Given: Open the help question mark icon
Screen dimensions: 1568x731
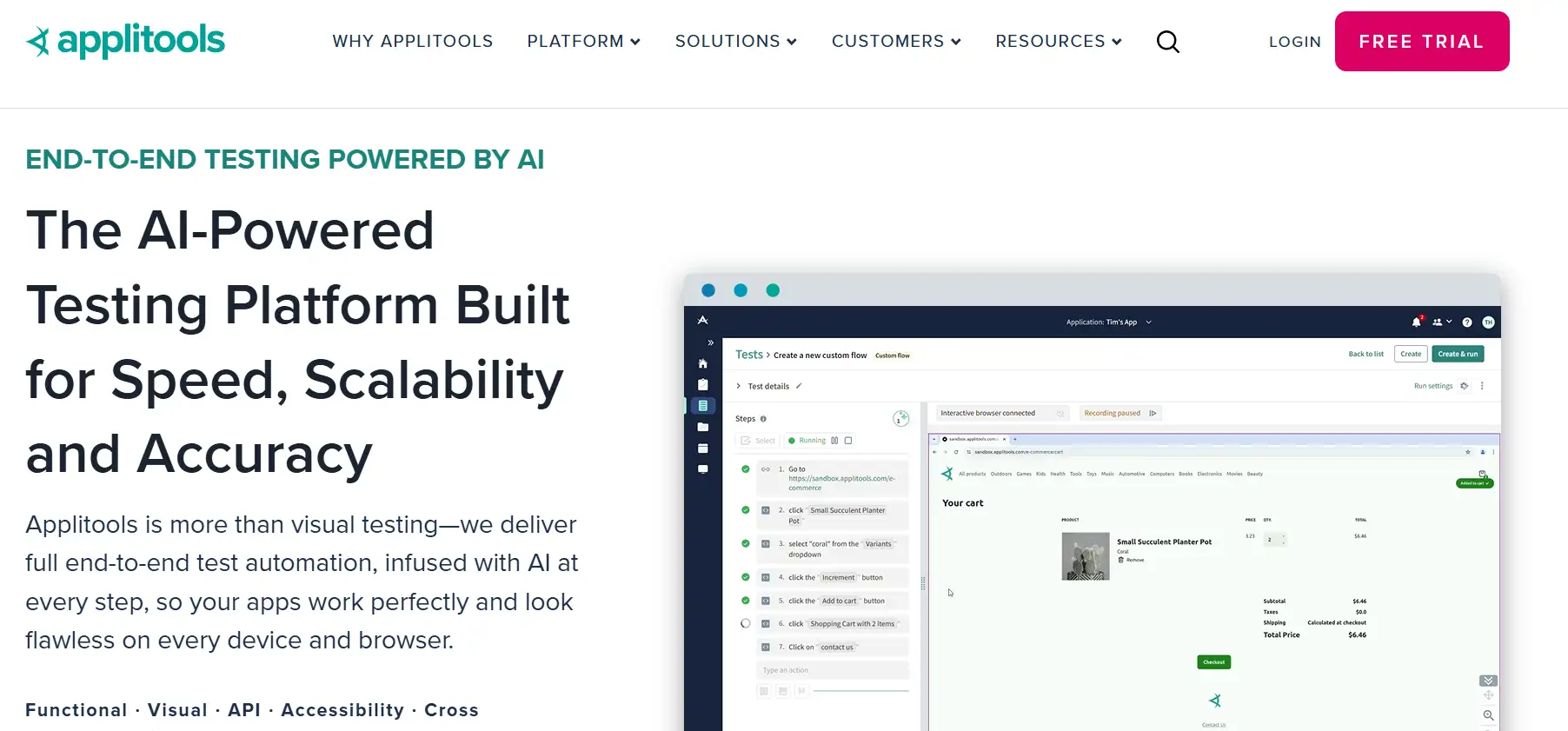Looking at the screenshot, I should click(1467, 322).
